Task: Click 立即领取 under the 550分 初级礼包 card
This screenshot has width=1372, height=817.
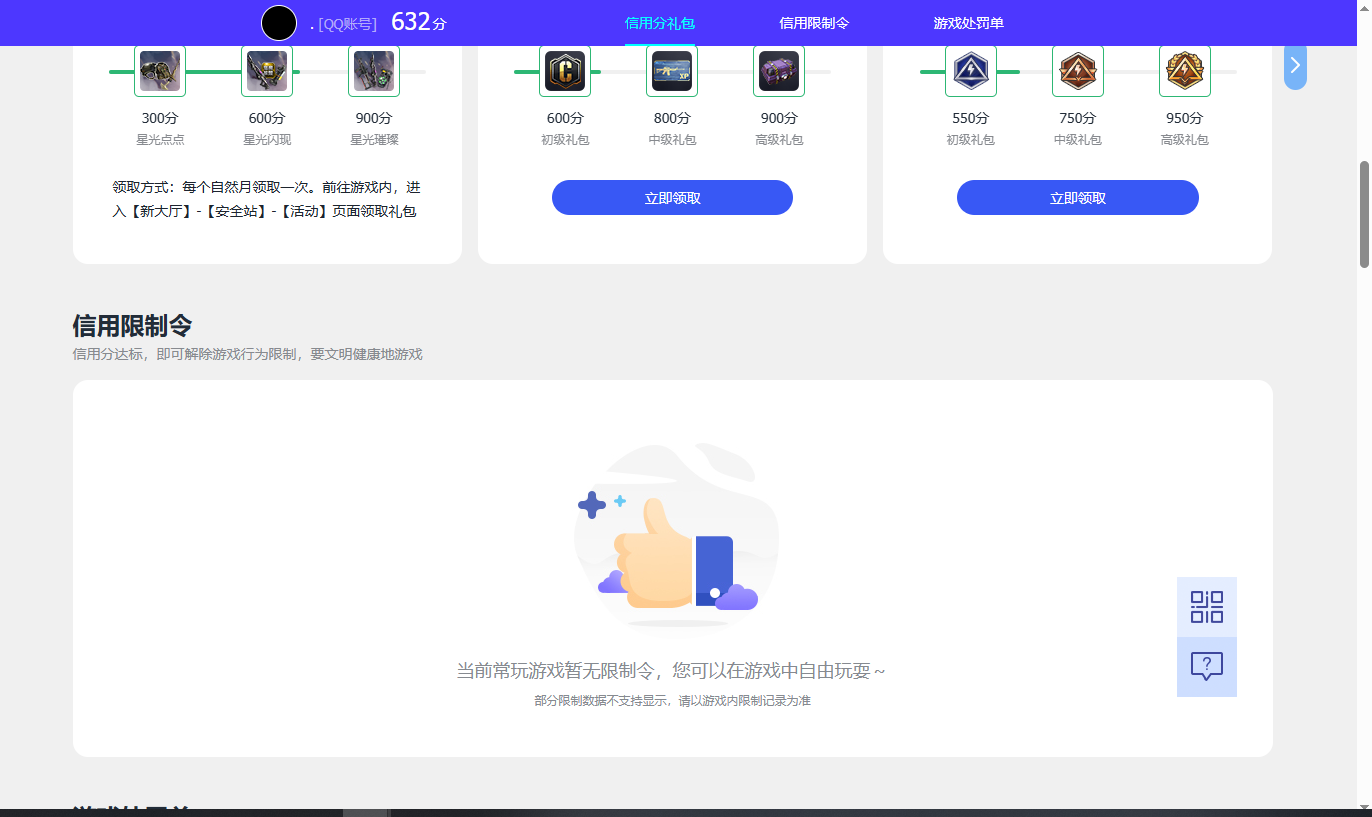Action: point(1078,198)
